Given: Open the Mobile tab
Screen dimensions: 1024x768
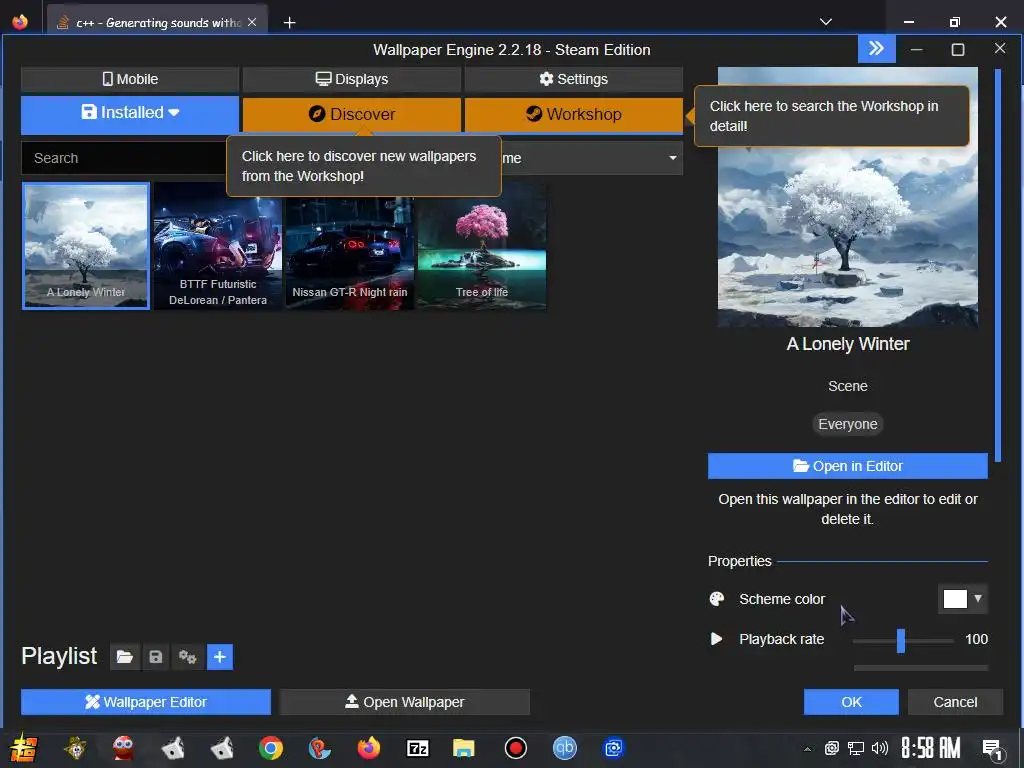Looking at the screenshot, I should (130, 79).
